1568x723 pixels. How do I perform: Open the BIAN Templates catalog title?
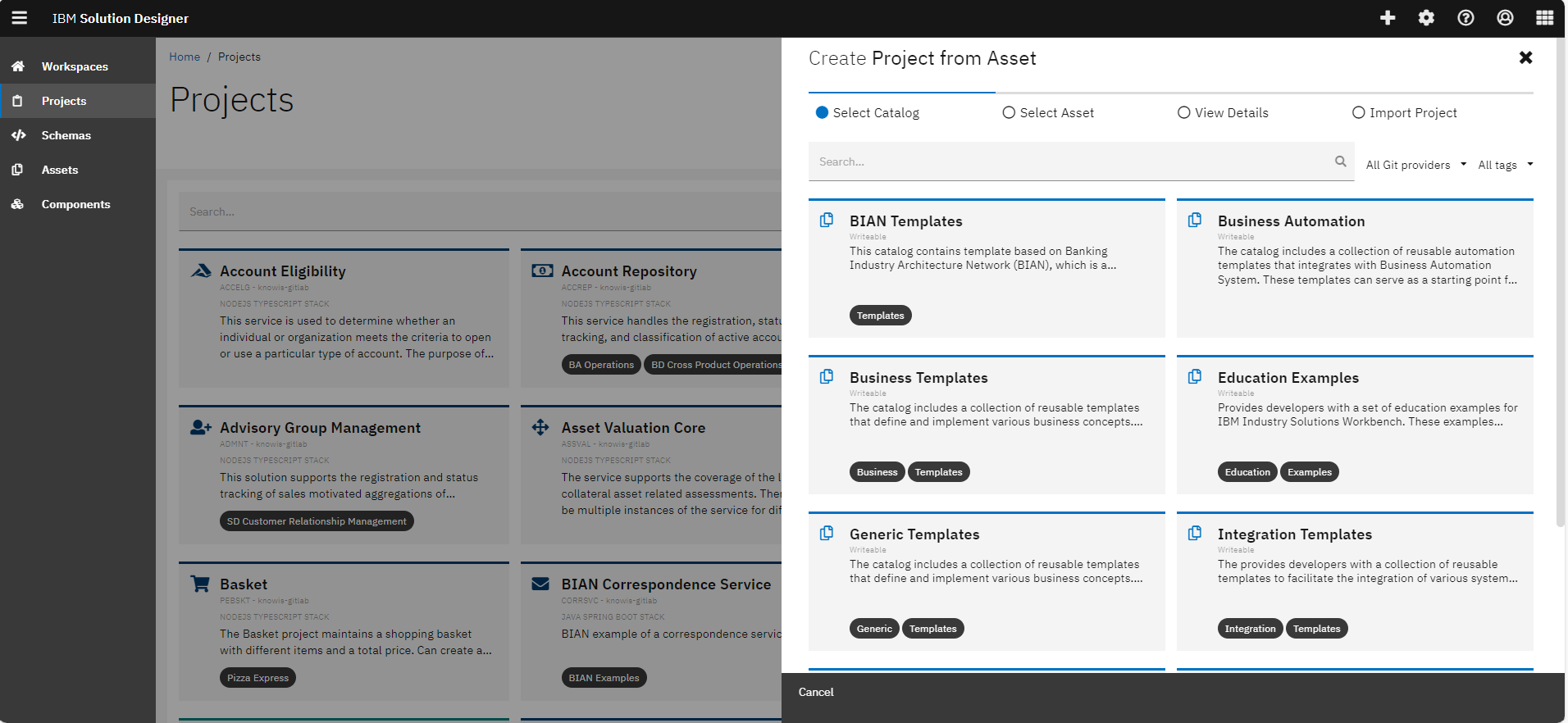coord(905,221)
